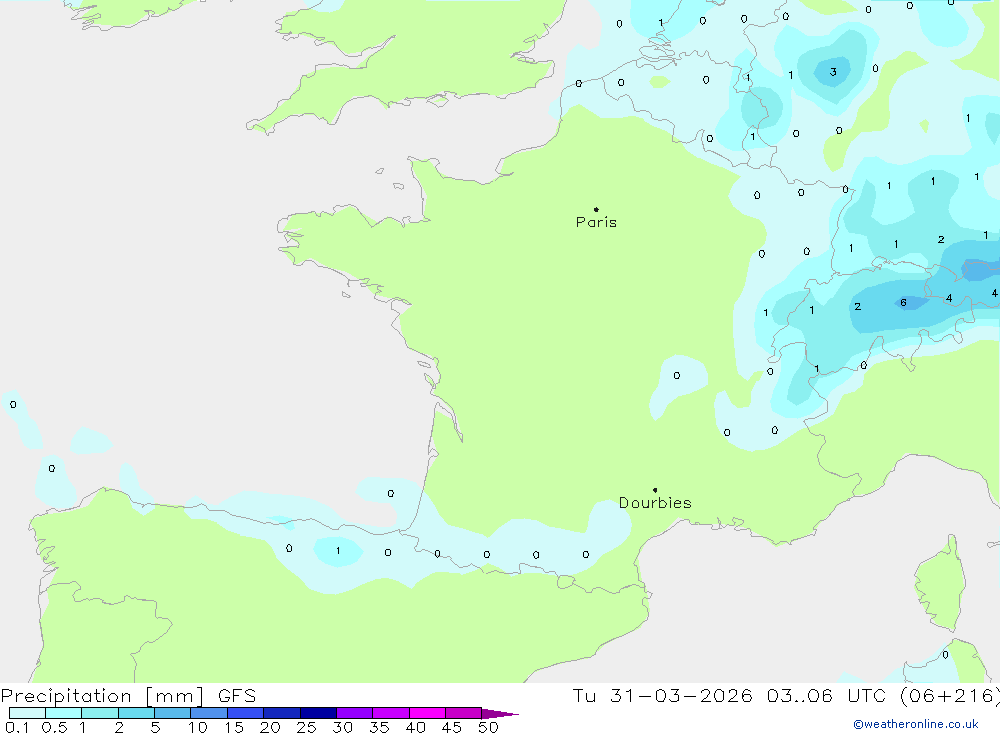Select the Dourbies location dot marker

tap(655, 490)
